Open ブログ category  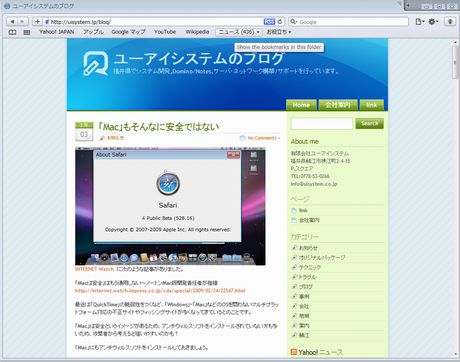tap(306, 286)
